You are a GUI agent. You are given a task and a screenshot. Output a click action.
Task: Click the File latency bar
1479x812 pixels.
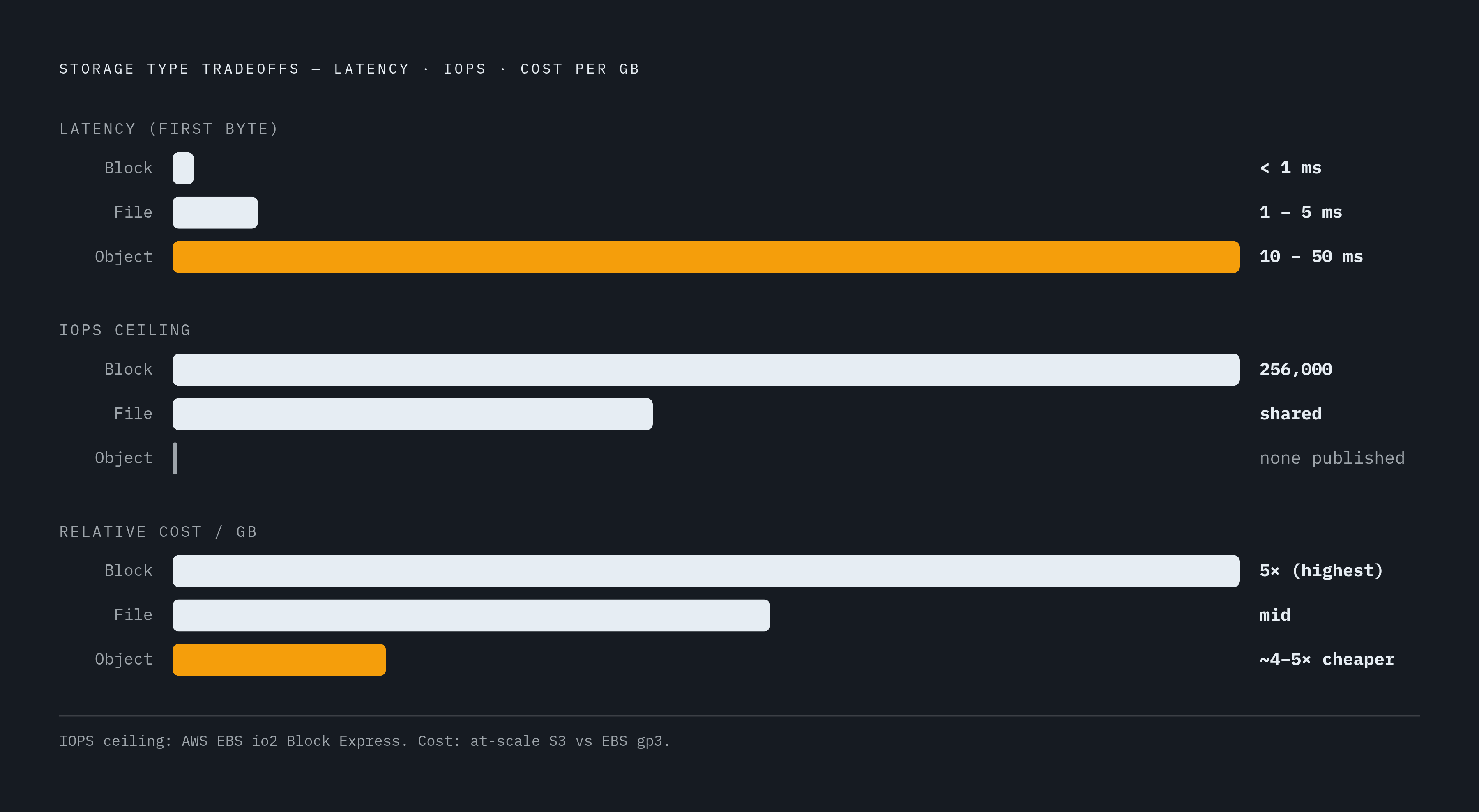coord(215,212)
